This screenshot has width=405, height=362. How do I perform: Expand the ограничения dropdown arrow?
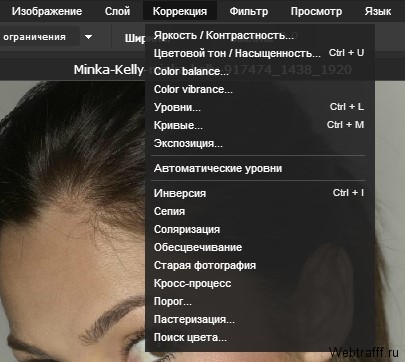tap(88, 37)
